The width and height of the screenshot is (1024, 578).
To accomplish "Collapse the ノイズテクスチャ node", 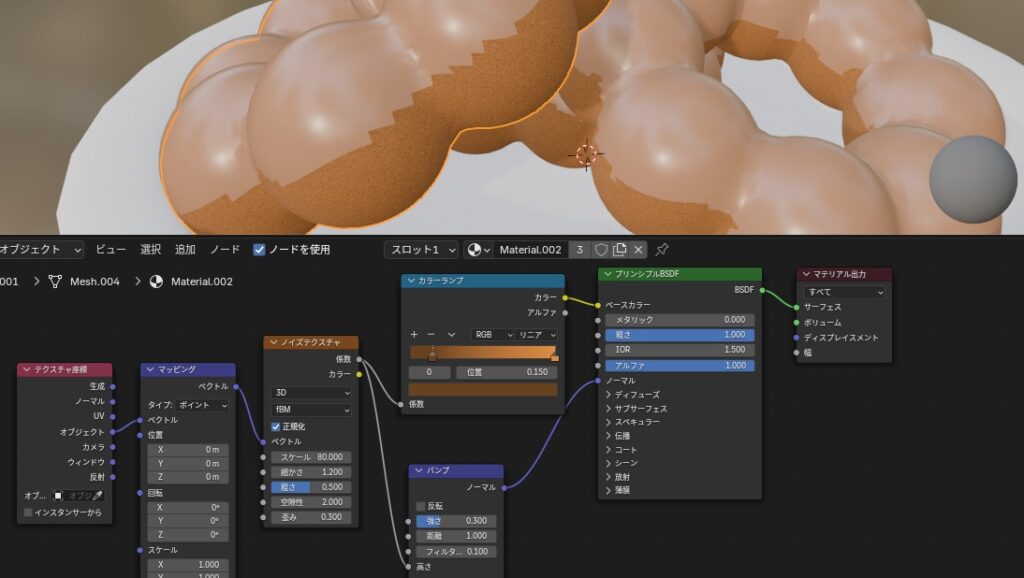I will tap(274, 342).
